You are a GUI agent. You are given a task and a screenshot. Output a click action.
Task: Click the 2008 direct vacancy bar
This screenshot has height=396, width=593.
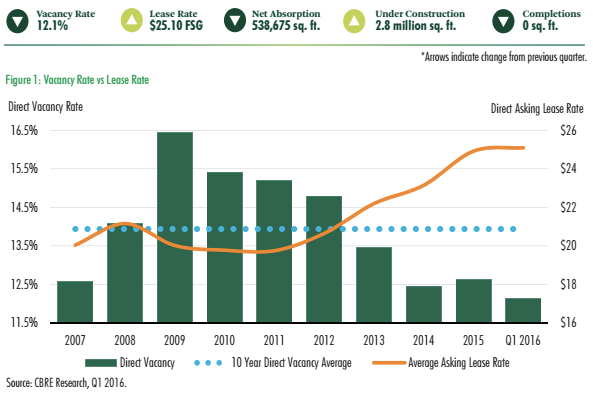(x=125, y=273)
